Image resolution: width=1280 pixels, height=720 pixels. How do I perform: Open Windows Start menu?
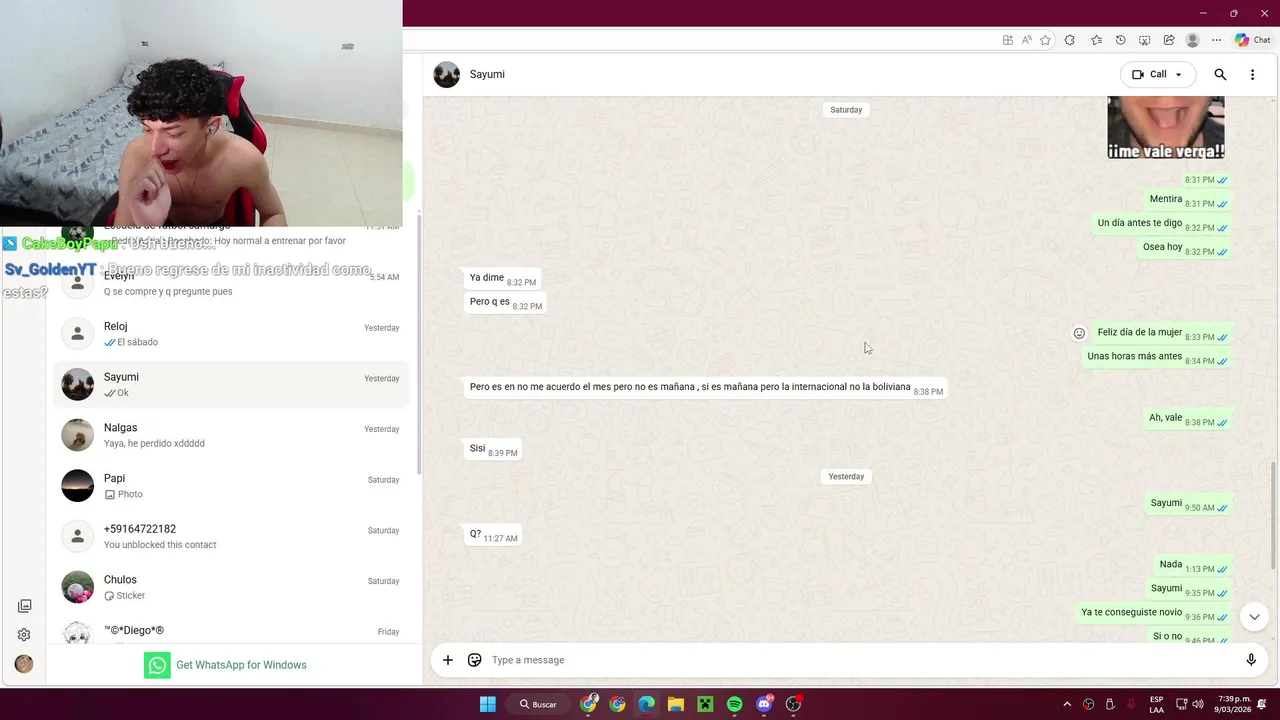coord(487,704)
